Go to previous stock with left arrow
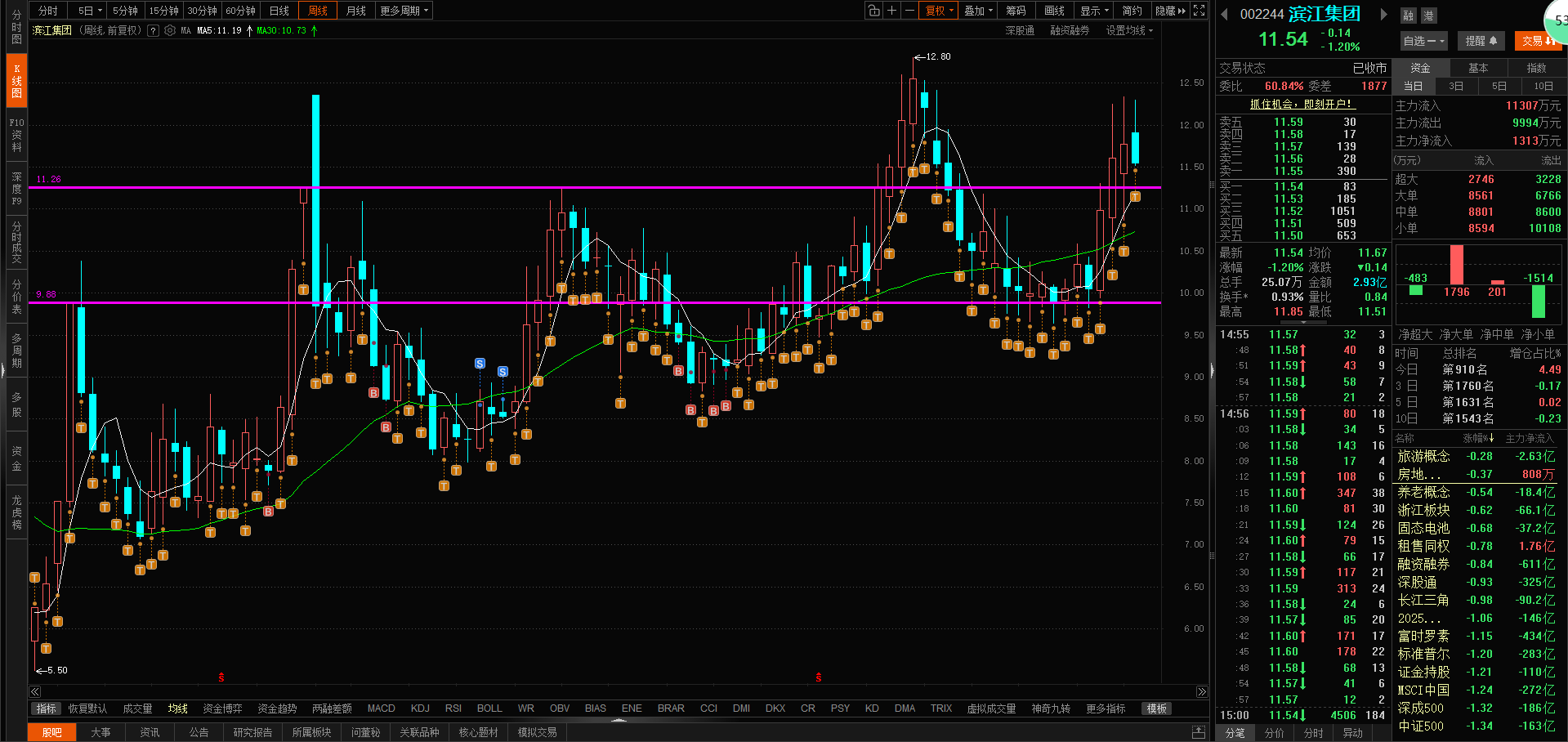This screenshot has height=742, width=1568. point(1224,14)
